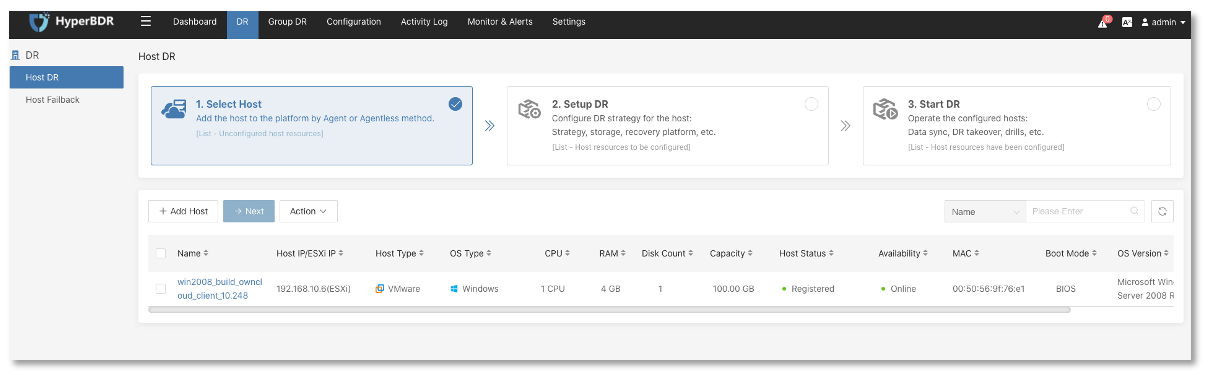Open the Activity Log menu
Screen dimensions: 1216x375
[x=424, y=22]
